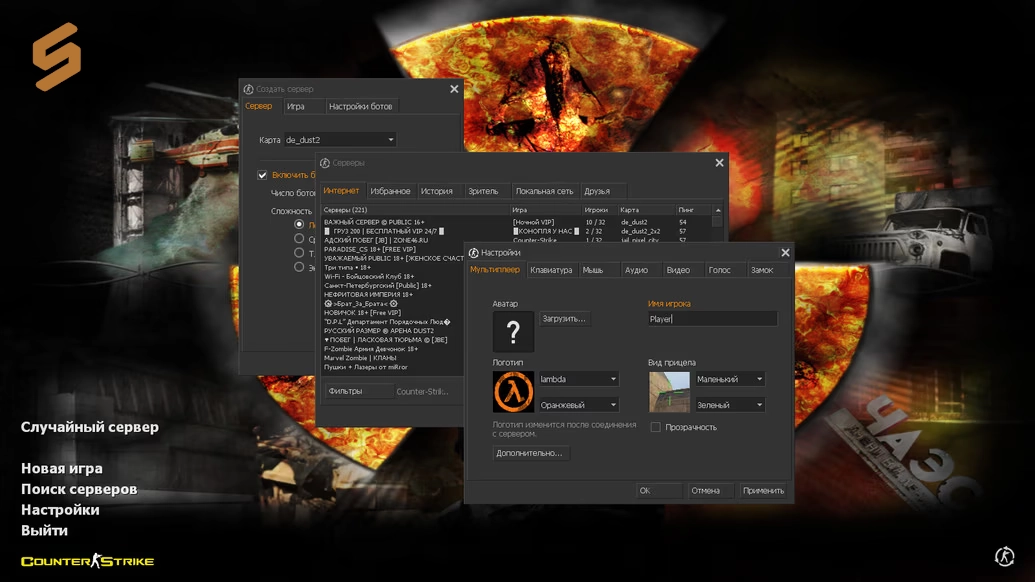Open the lambda logo dropdown
Image resolution: width=1035 pixels, height=582 pixels.
pyautogui.click(x=578, y=379)
